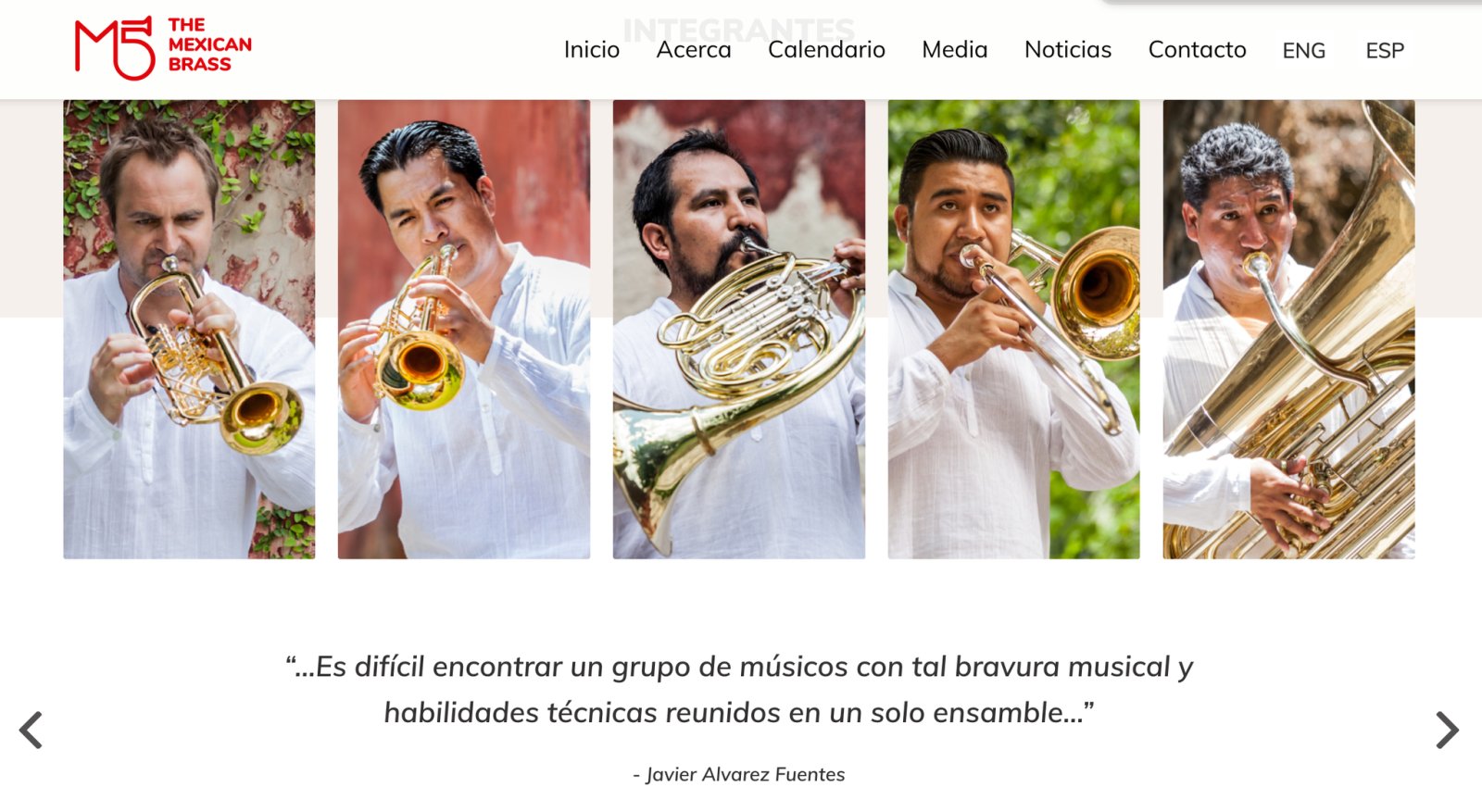Switch language to ENG
The image size is (1482, 812).
(x=1303, y=51)
